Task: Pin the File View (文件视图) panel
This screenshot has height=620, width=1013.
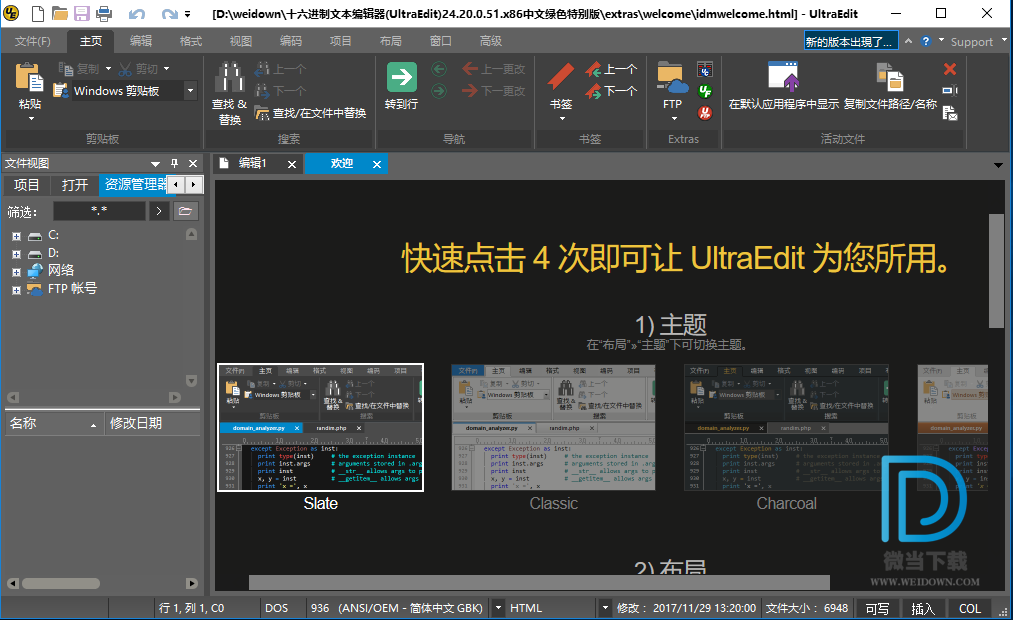Action: pos(174,163)
